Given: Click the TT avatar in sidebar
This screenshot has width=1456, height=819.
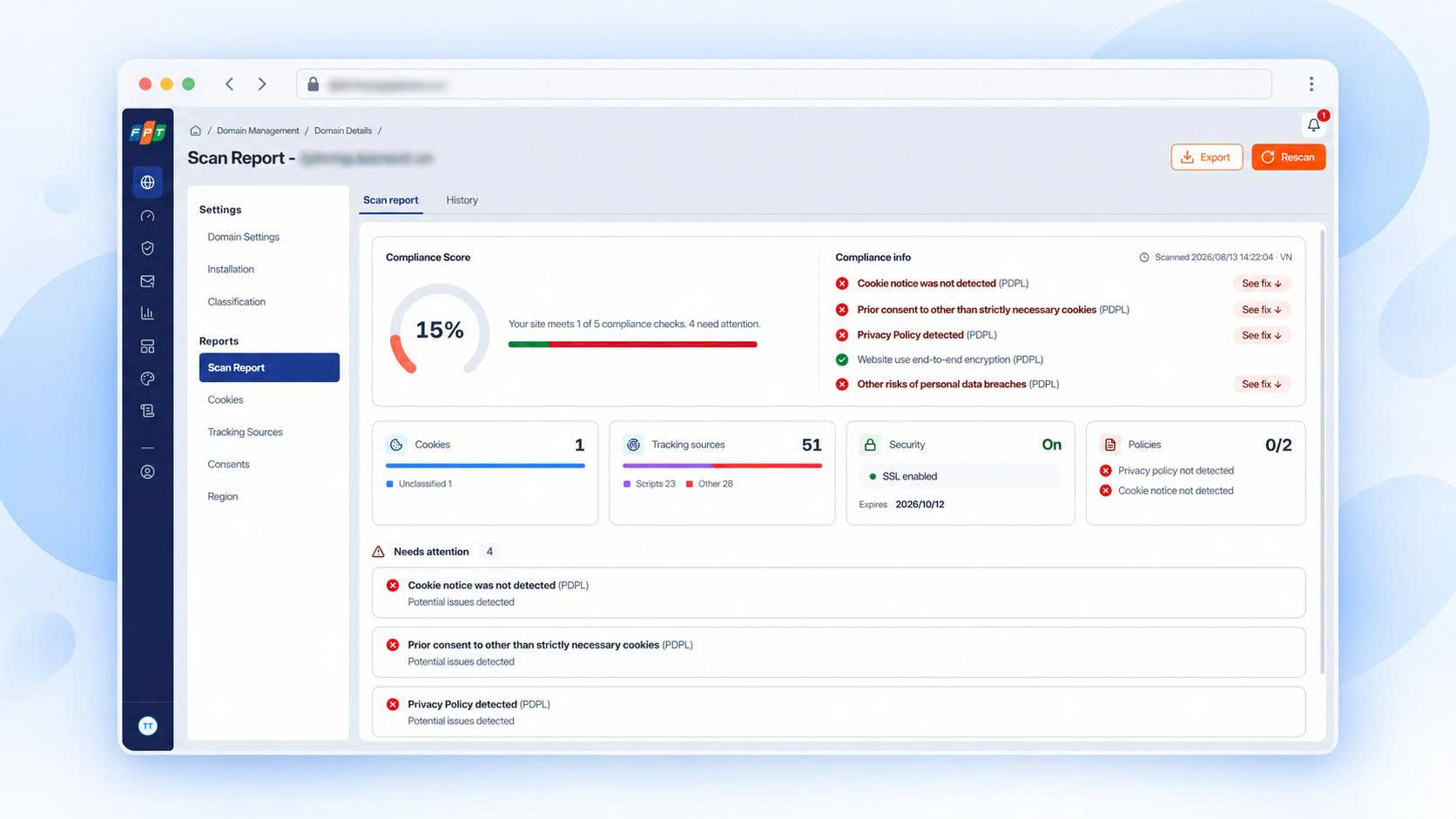Looking at the screenshot, I should (x=147, y=726).
